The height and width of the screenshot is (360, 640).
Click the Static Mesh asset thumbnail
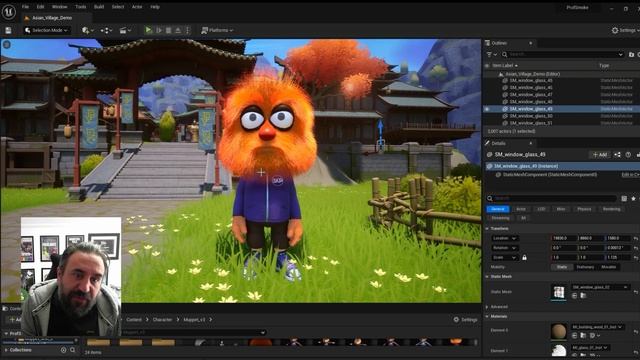point(559,292)
